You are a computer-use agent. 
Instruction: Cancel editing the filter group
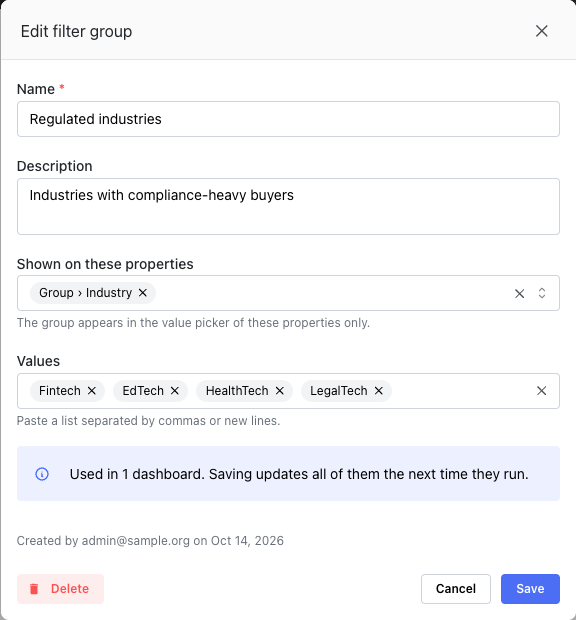point(456,589)
